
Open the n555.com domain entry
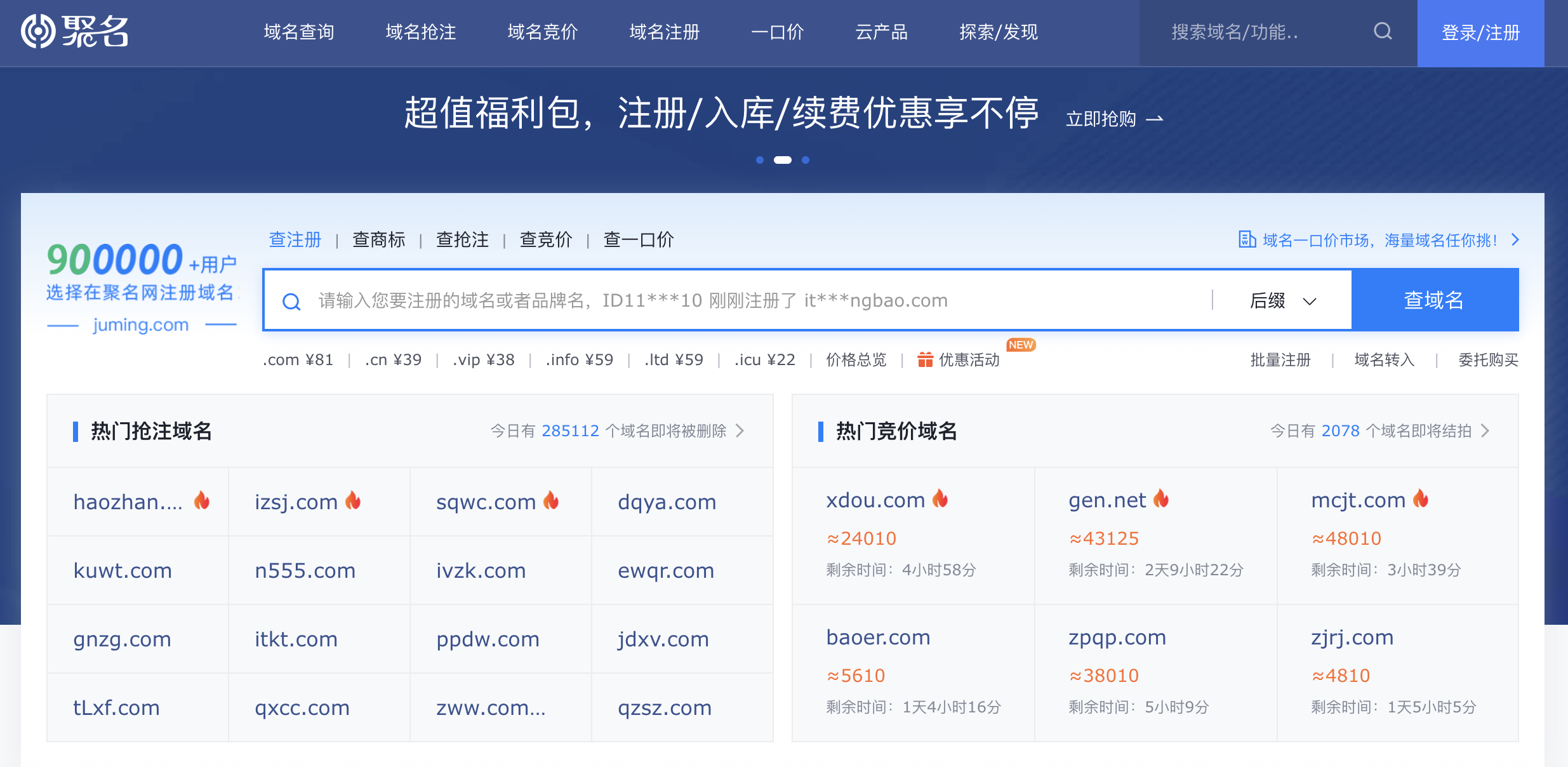(305, 570)
